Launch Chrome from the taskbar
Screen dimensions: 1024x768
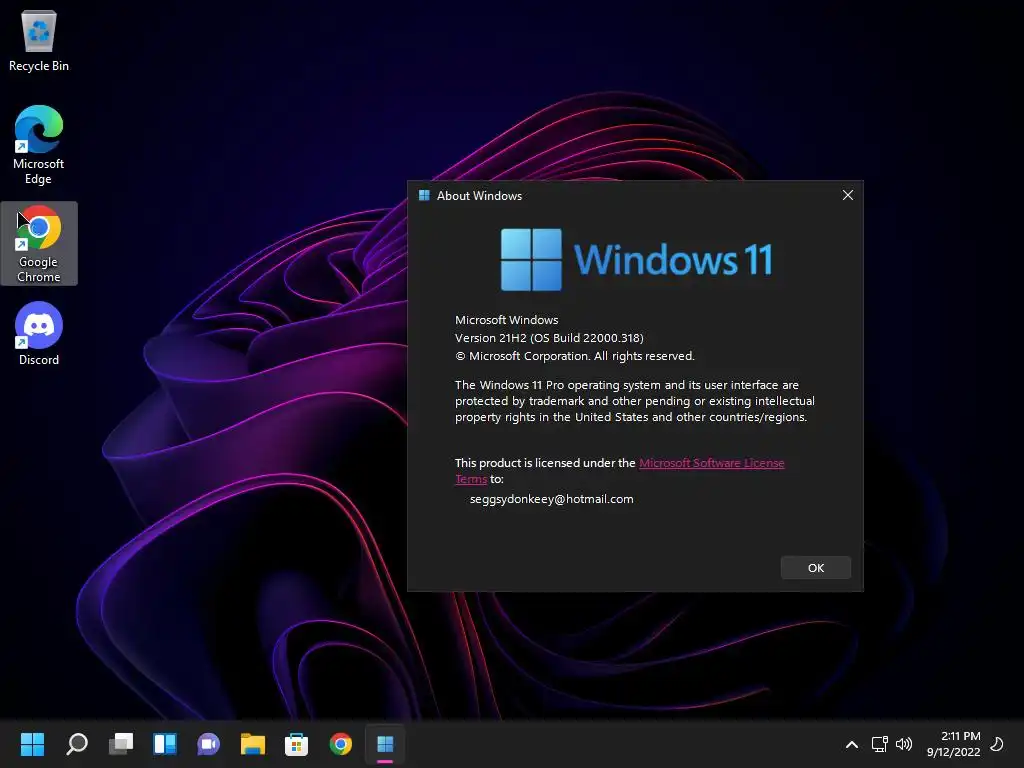pos(340,743)
